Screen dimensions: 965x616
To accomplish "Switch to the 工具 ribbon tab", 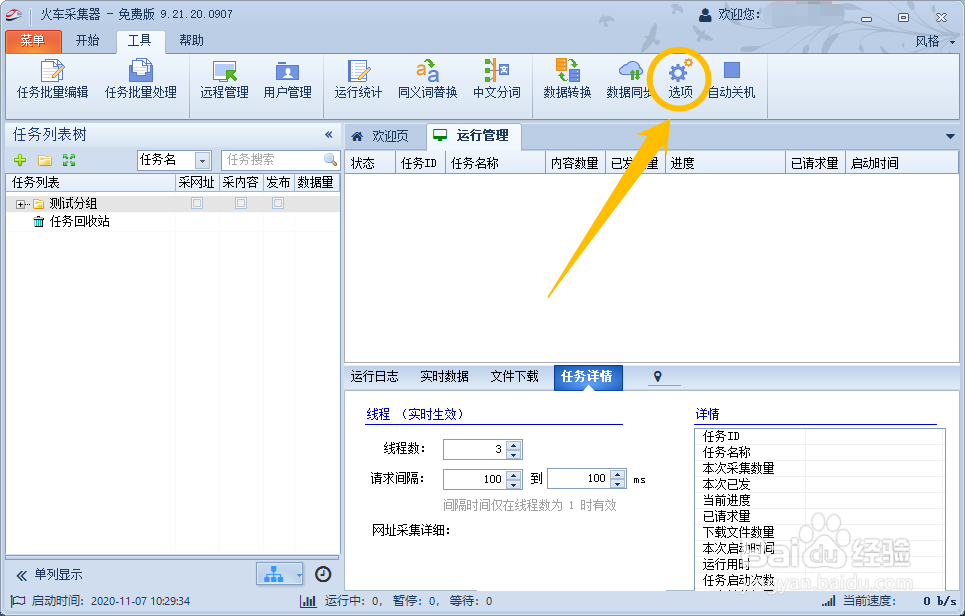I will point(140,41).
